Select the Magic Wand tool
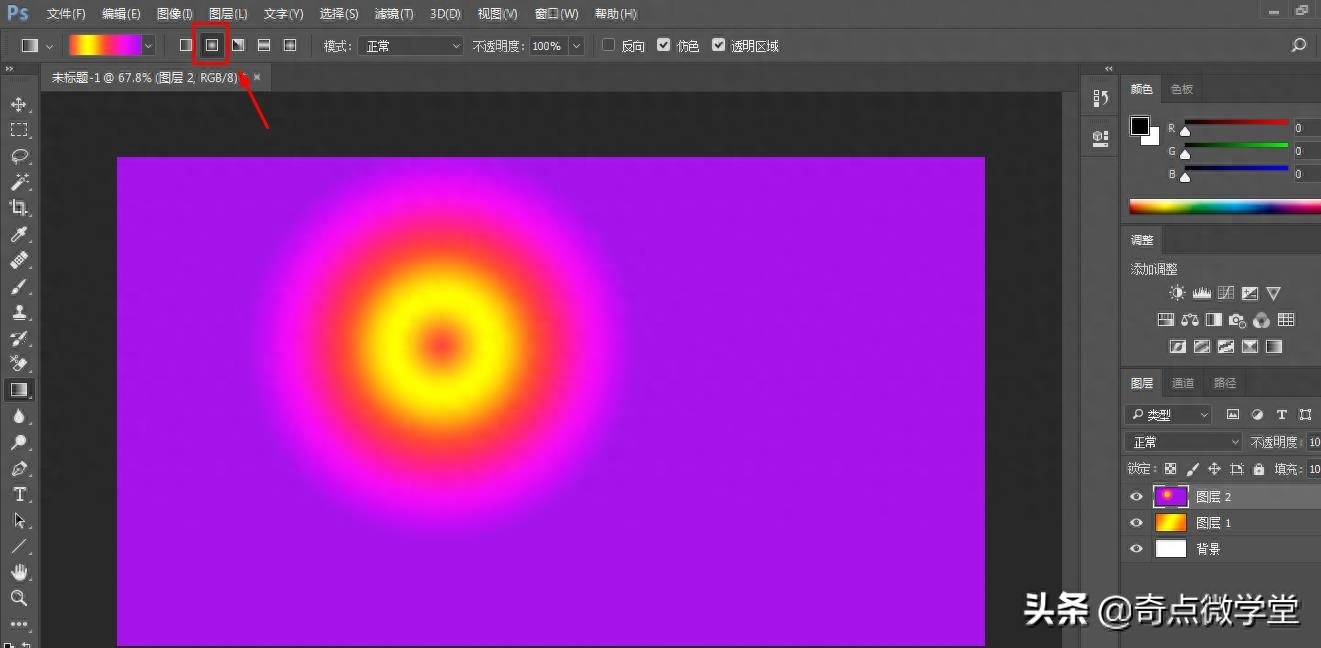Image resolution: width=1321 pixels, height=648 pixels. (19, 183)
